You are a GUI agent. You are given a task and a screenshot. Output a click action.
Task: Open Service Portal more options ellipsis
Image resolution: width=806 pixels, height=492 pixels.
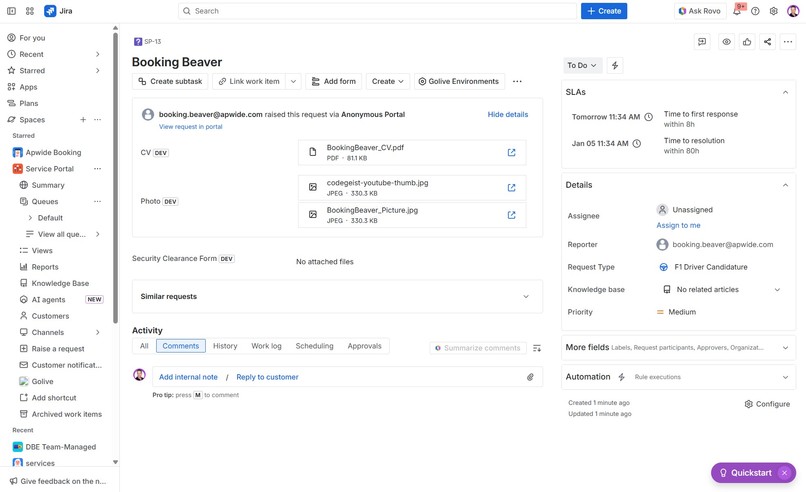tap(98, 169)
